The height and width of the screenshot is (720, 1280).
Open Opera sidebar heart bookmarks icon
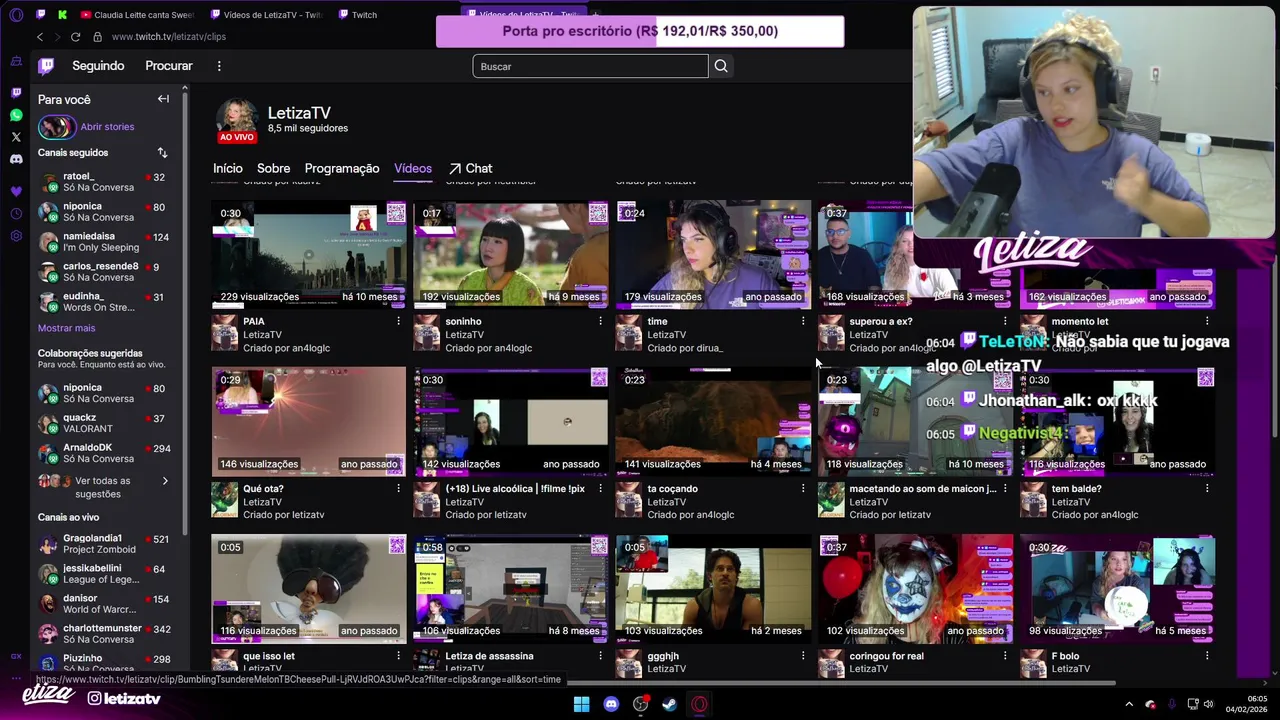point(16,191)
